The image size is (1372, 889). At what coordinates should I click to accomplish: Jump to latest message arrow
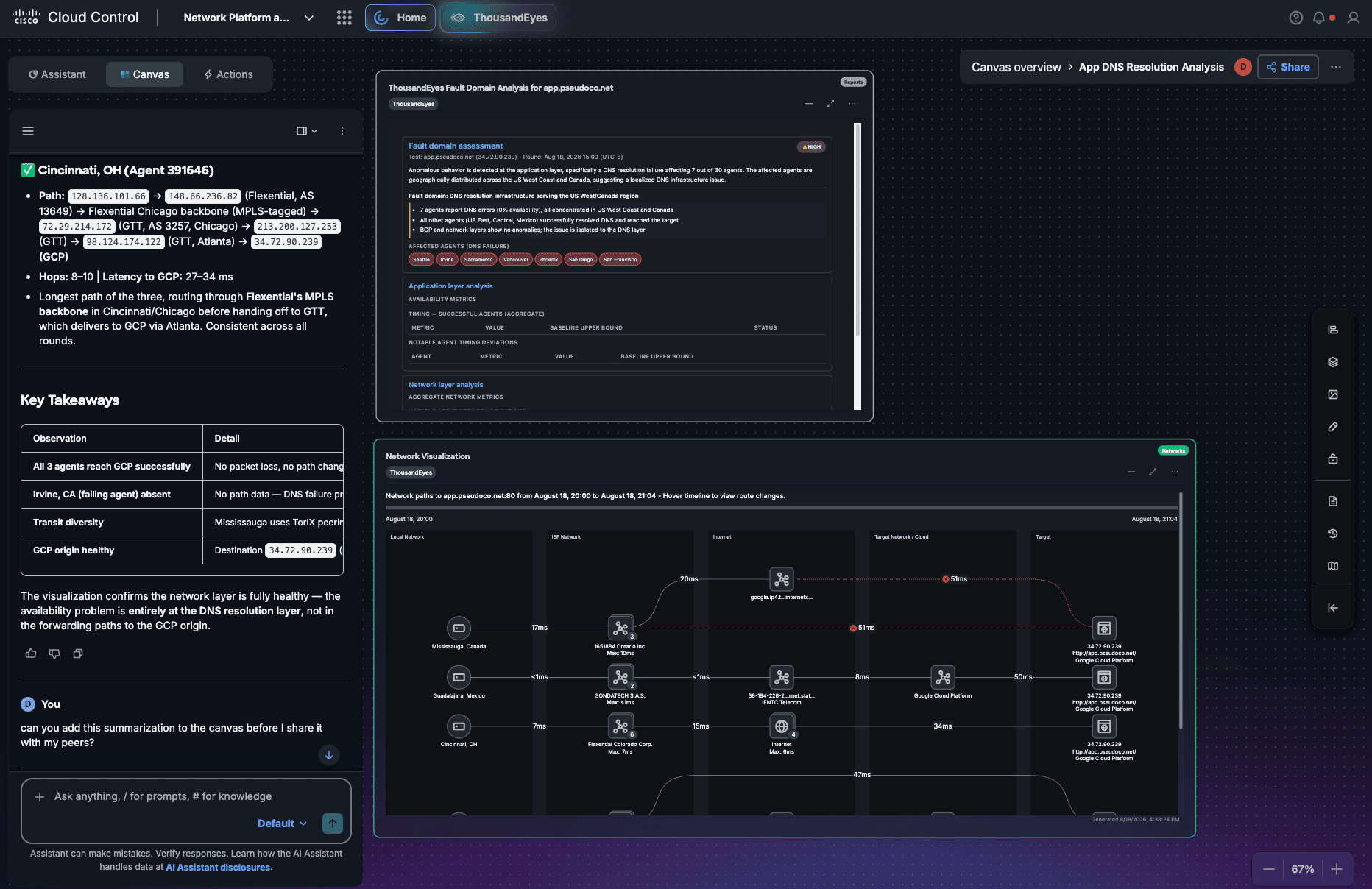329,755
